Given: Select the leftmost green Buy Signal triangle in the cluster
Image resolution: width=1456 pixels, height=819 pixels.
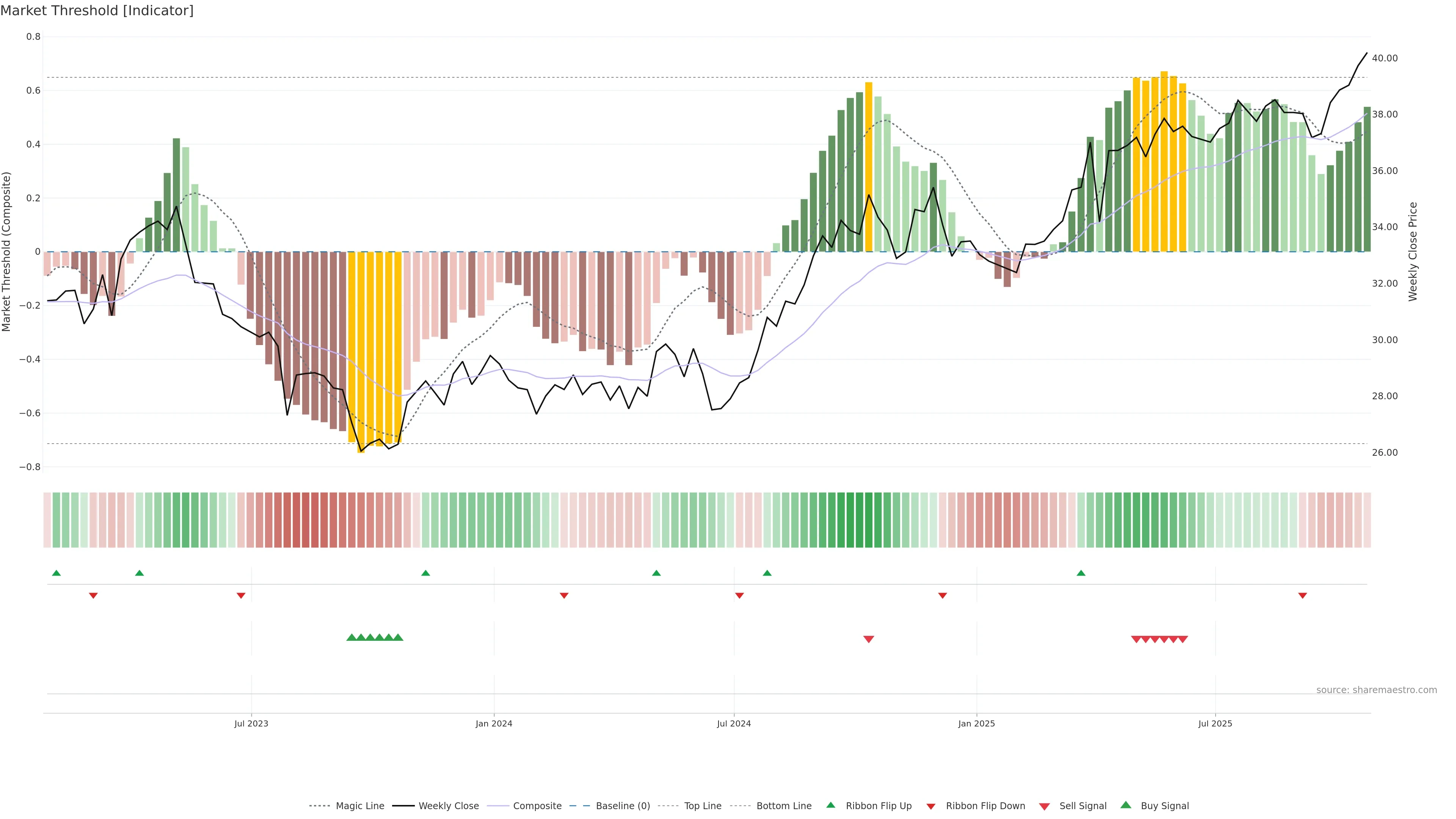Looking at the screenshot, I should pos(351,637).
